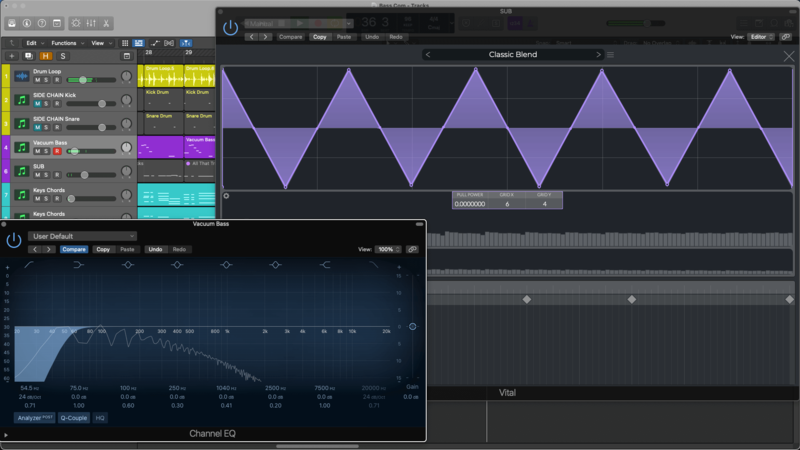This screenshot has height=450, width=800.
Task: Click the Q-Couple button
Action: [x=74, y=418]
